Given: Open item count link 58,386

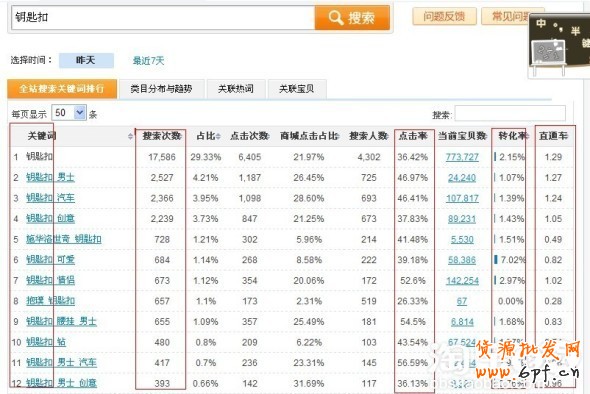Looking at the screenshot, I should click(462, 260).
